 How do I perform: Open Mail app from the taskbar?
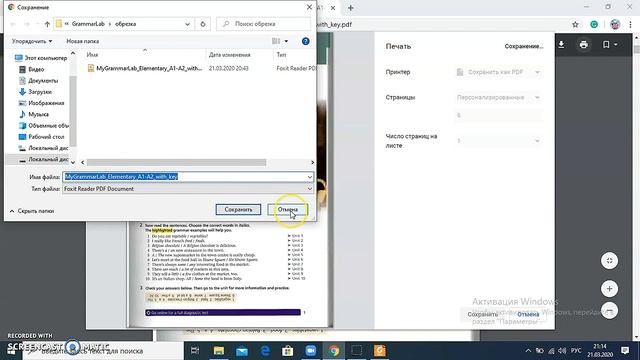pyautogui.click(x=242, y=351)
